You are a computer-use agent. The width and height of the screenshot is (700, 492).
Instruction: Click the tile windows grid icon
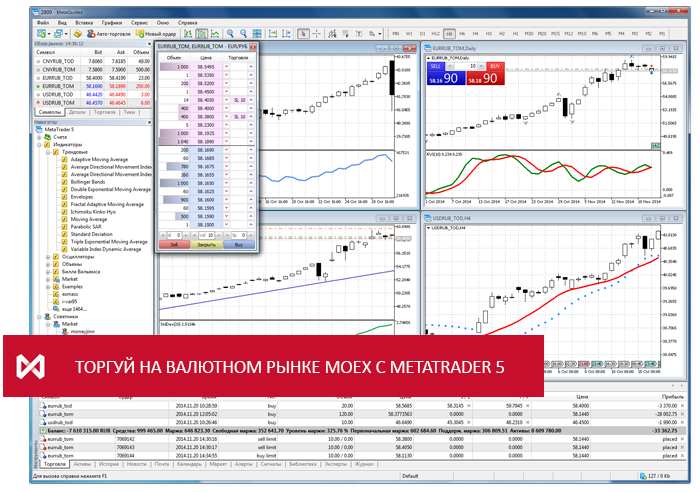pyautogui.click(x=257, y=33)
